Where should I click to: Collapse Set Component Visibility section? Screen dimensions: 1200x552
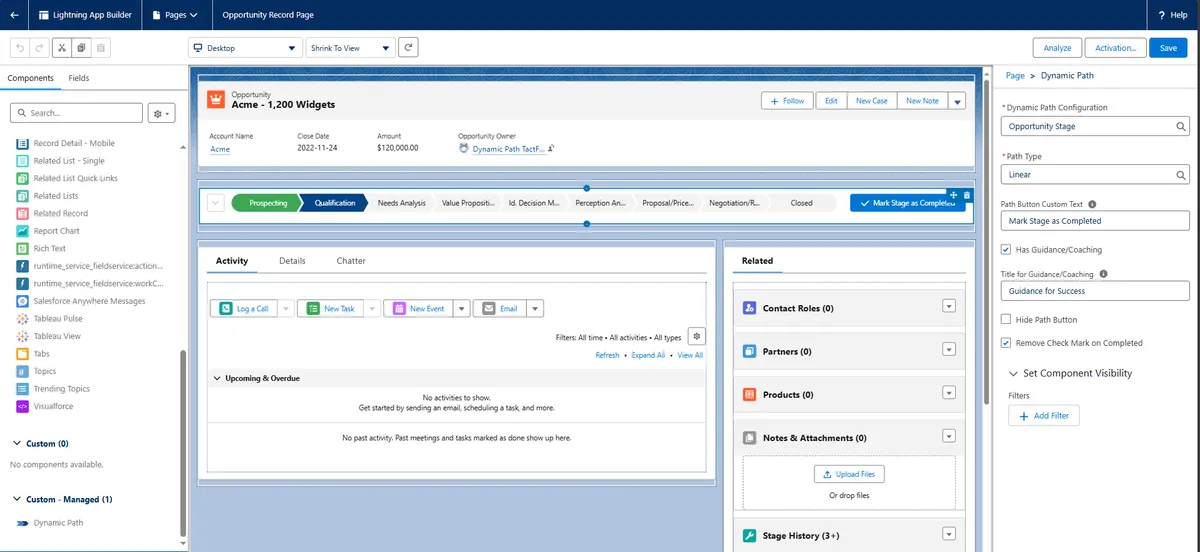[x=1014, y=373]
